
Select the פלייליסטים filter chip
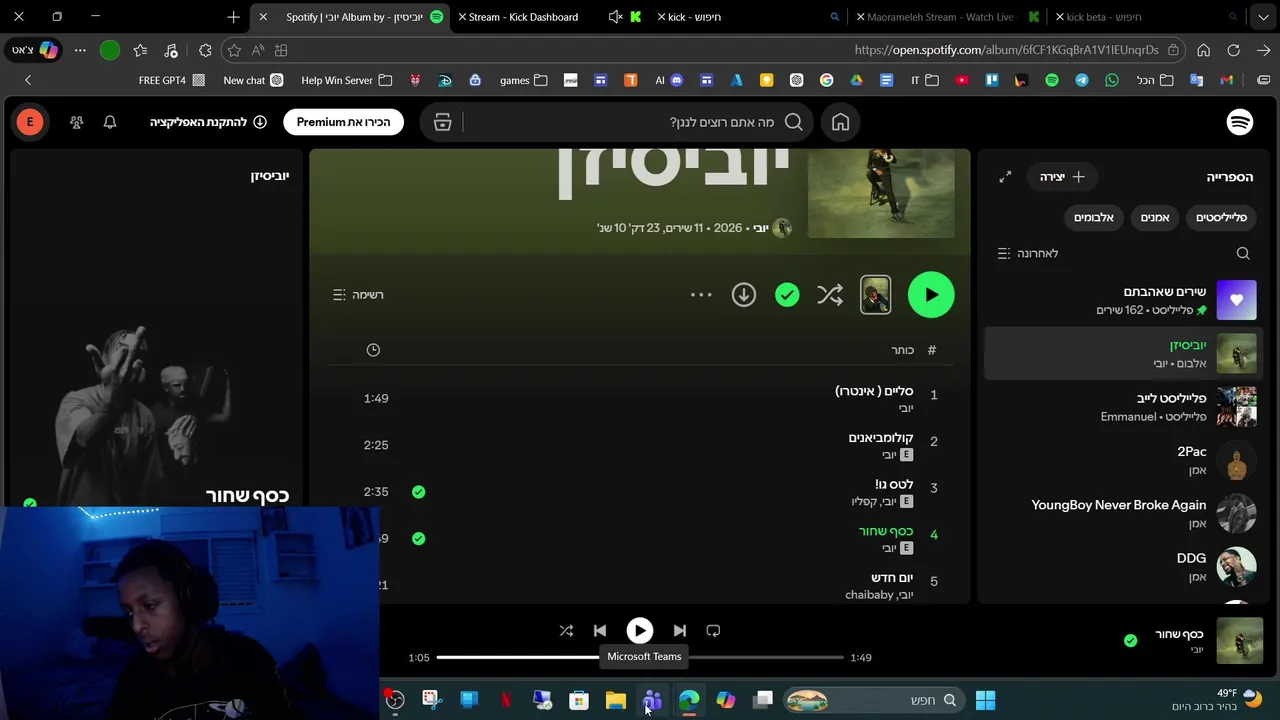coord(1221,217)
